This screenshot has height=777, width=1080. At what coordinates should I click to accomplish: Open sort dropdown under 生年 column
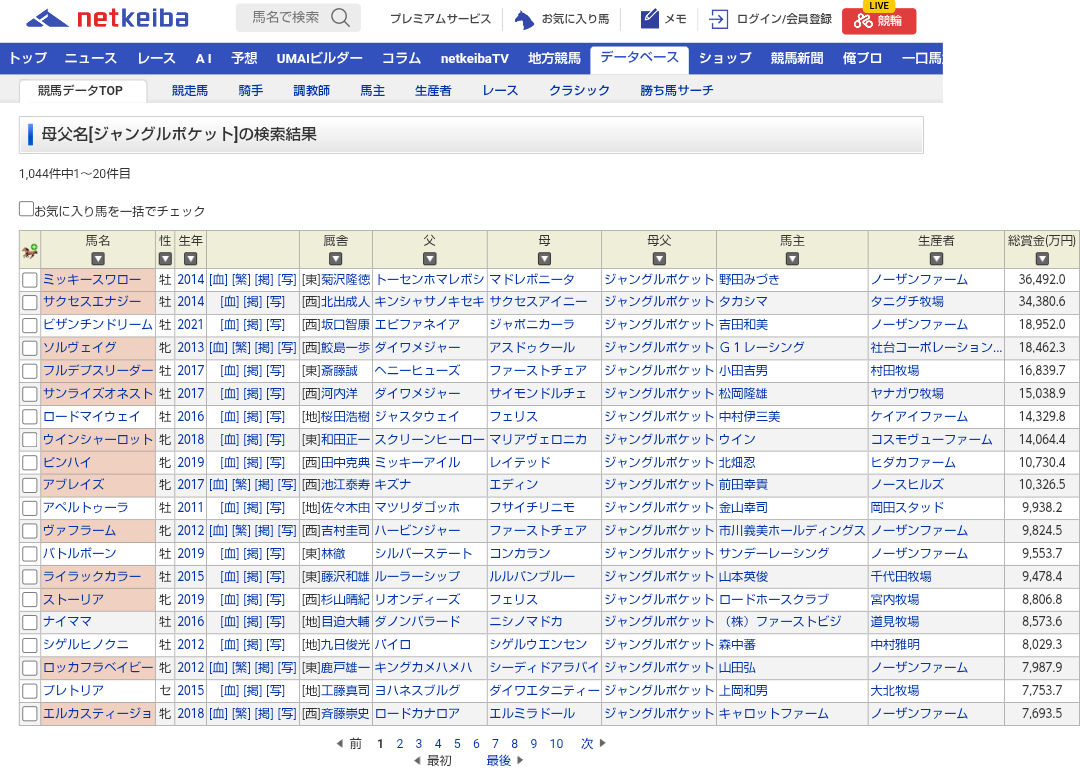[x=191, y=259]
